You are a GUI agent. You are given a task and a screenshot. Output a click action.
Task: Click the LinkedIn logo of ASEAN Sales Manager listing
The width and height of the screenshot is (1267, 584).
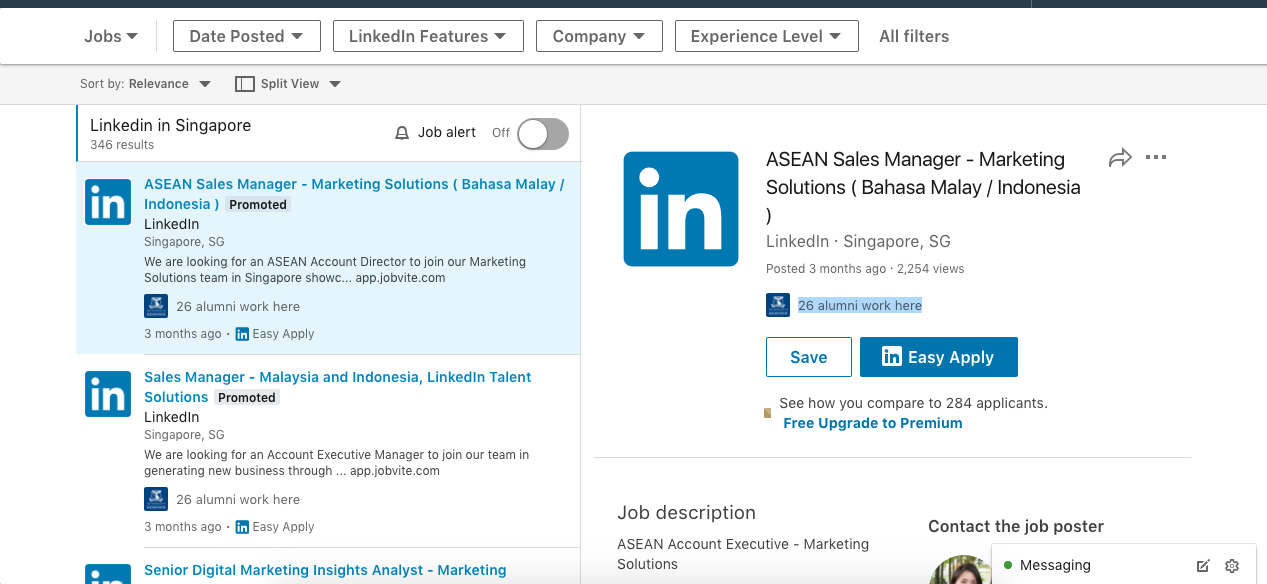(108, 202)
